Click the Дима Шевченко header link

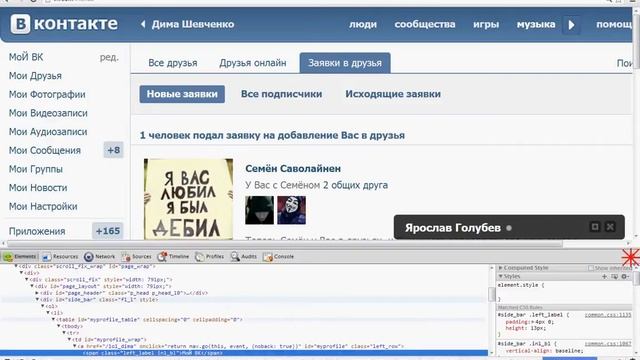[193, 24]
